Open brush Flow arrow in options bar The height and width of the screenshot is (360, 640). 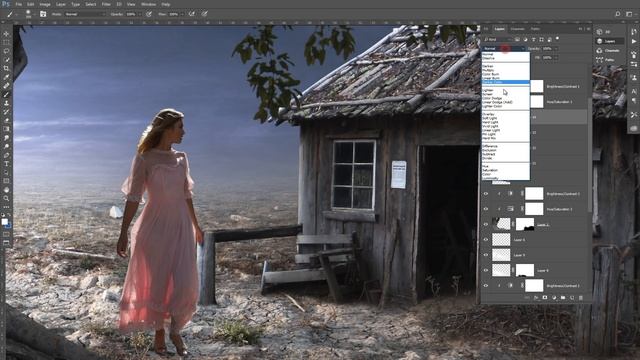click(182, 14)
